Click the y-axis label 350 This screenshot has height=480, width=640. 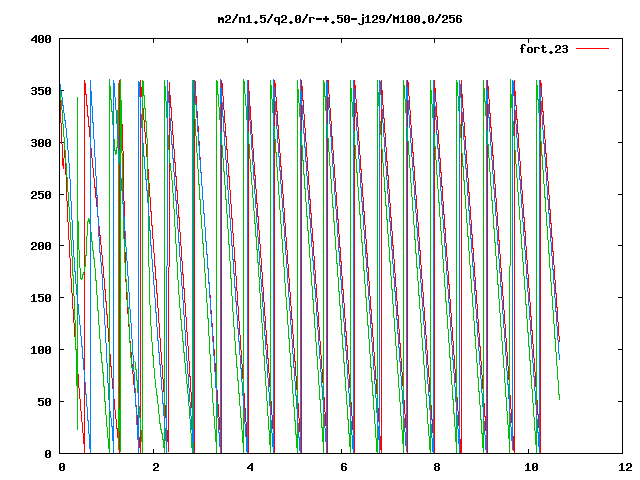pyautogui.click(x=41, y=91)
